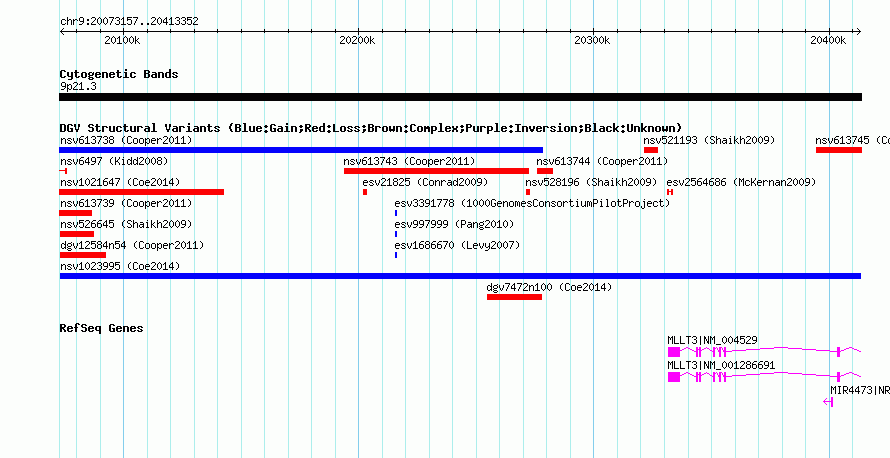Screen dimensions: 890x458
Task: Select the dgv7472n100 (Coe2014) label
Action: 549,287
